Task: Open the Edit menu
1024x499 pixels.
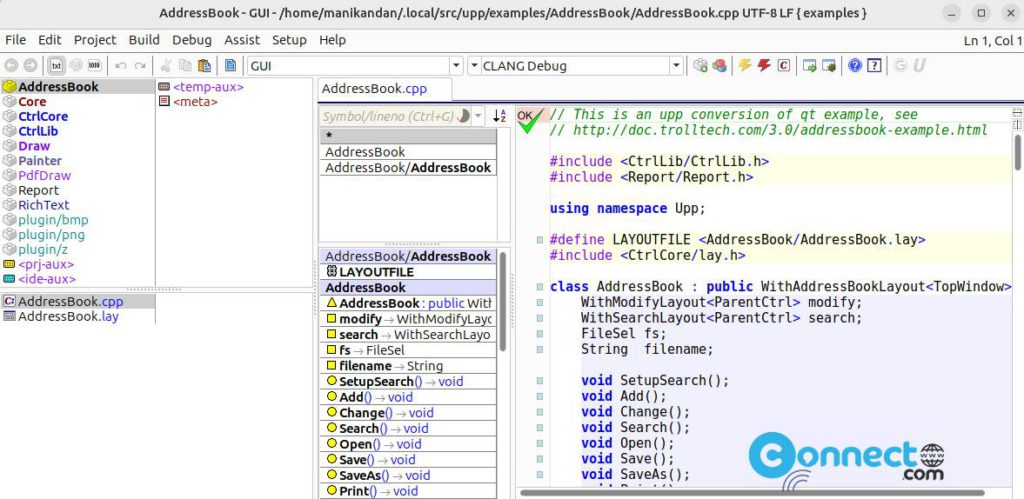Action: tap(50, 40)
